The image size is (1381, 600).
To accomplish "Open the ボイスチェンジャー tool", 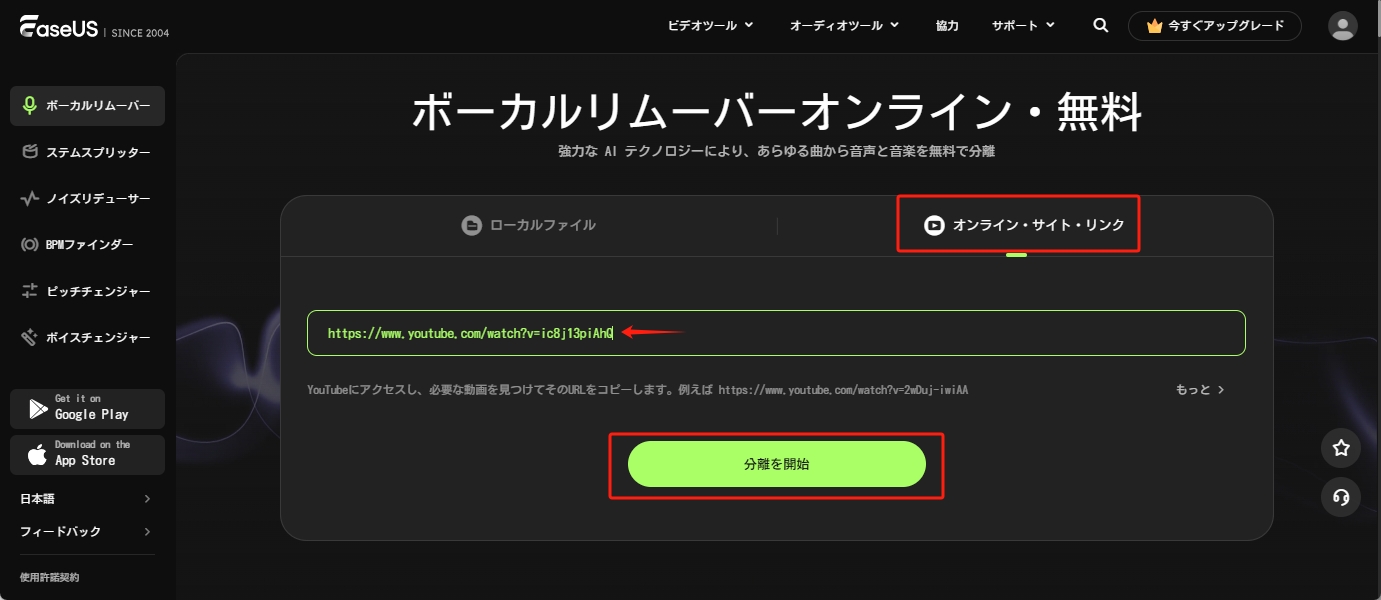I will point(87,337).
